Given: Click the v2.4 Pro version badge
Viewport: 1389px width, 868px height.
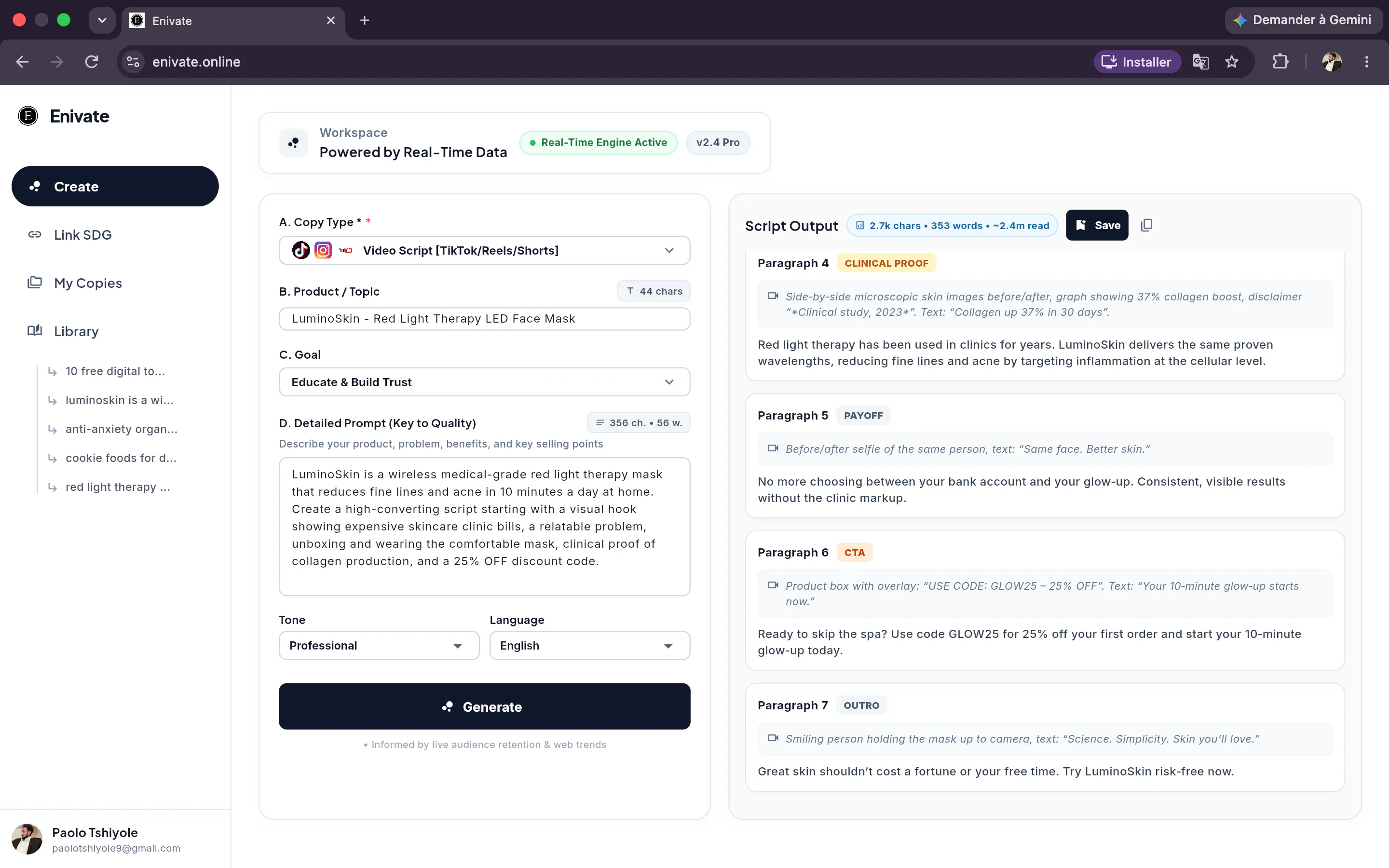Looking at the screenshot, I should tap(718, 142).
